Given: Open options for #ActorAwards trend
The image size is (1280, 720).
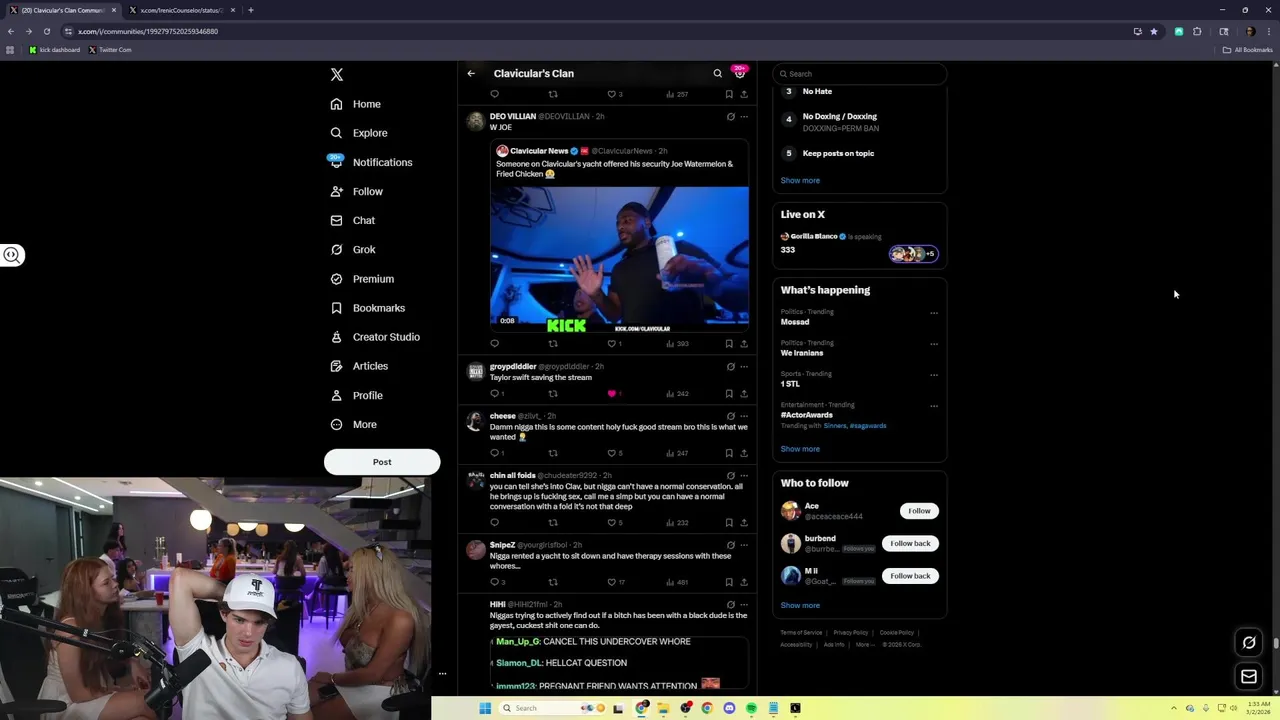Looking at the screenshot, I should pos(934,406).
